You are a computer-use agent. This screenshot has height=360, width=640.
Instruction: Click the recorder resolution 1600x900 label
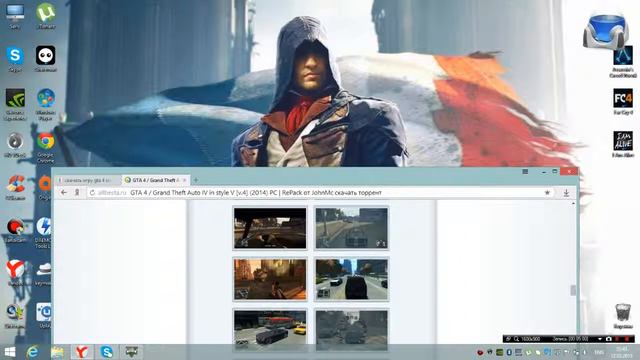(x=531, y=339)
